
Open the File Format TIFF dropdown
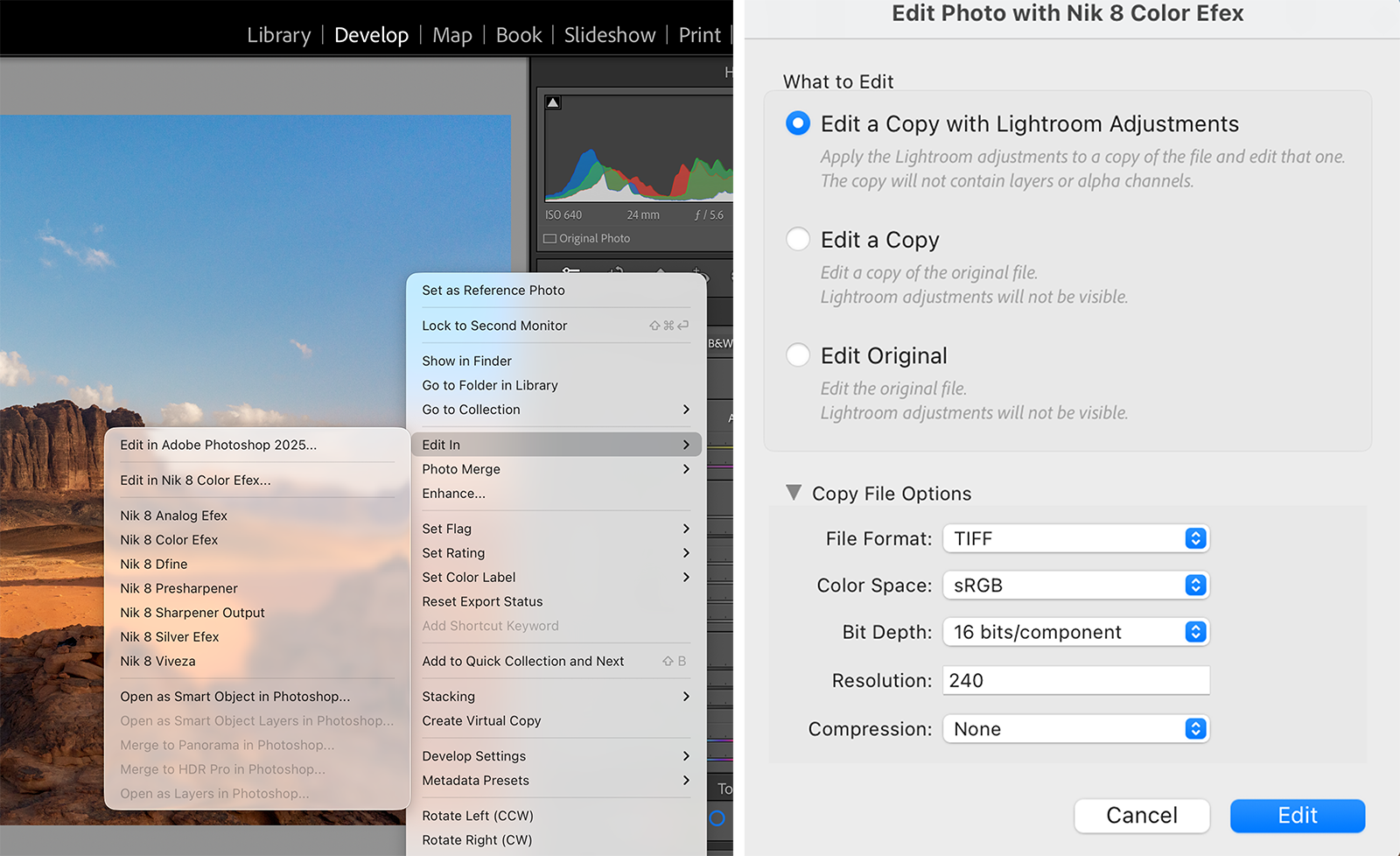[x=1075, y=538]
